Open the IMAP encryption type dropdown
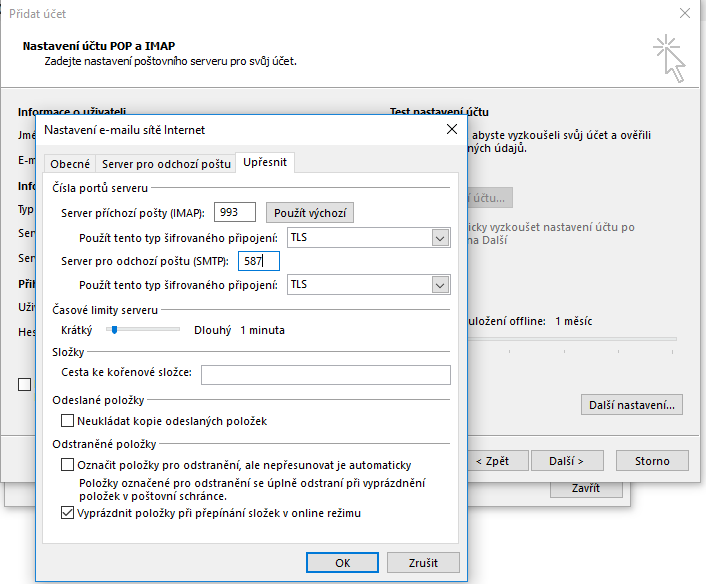Image resolution: width=706 pixels, height=584 pixels. coord(439,238)
